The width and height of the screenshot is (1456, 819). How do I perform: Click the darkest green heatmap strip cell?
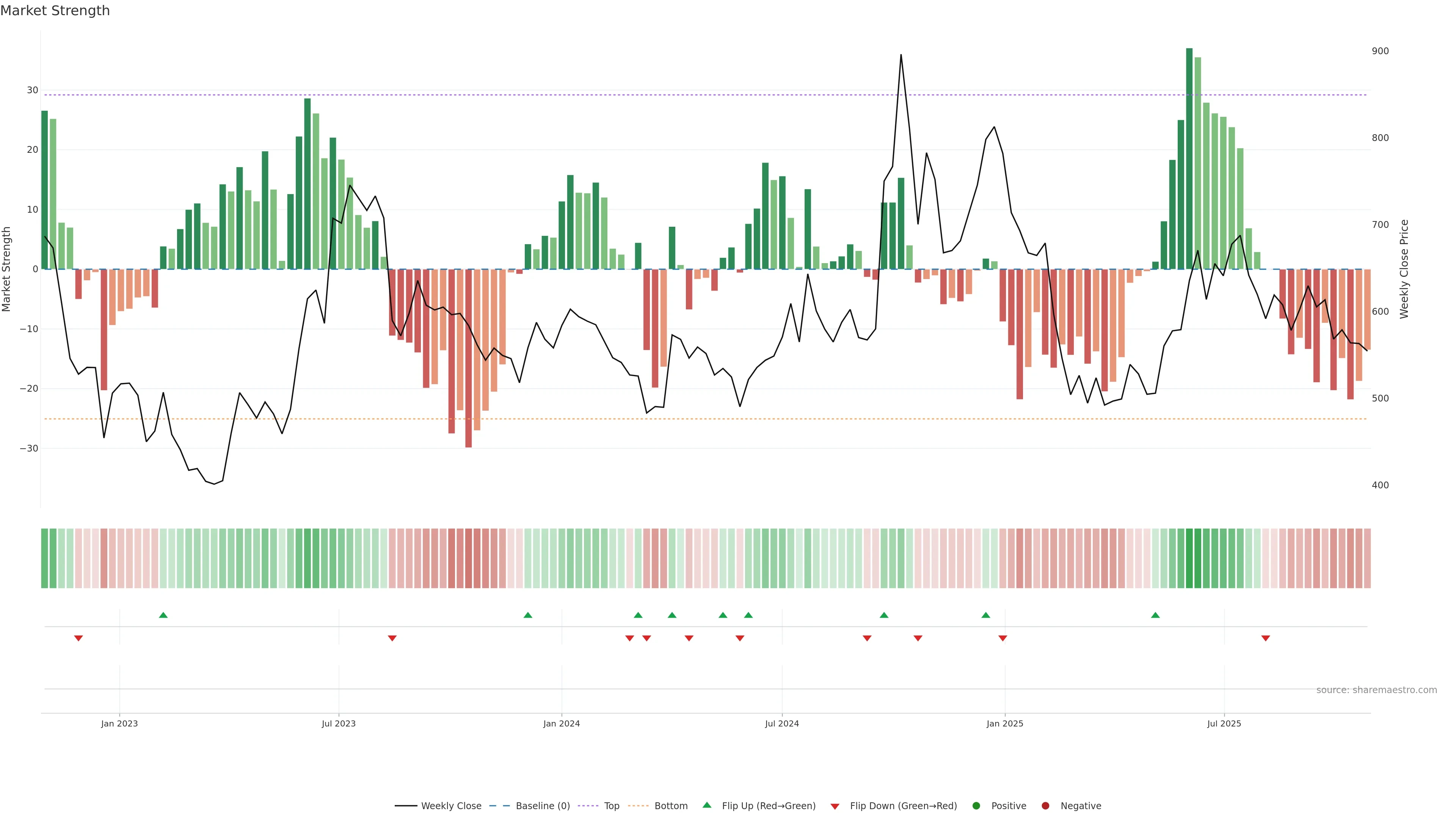pos(1189,559)
